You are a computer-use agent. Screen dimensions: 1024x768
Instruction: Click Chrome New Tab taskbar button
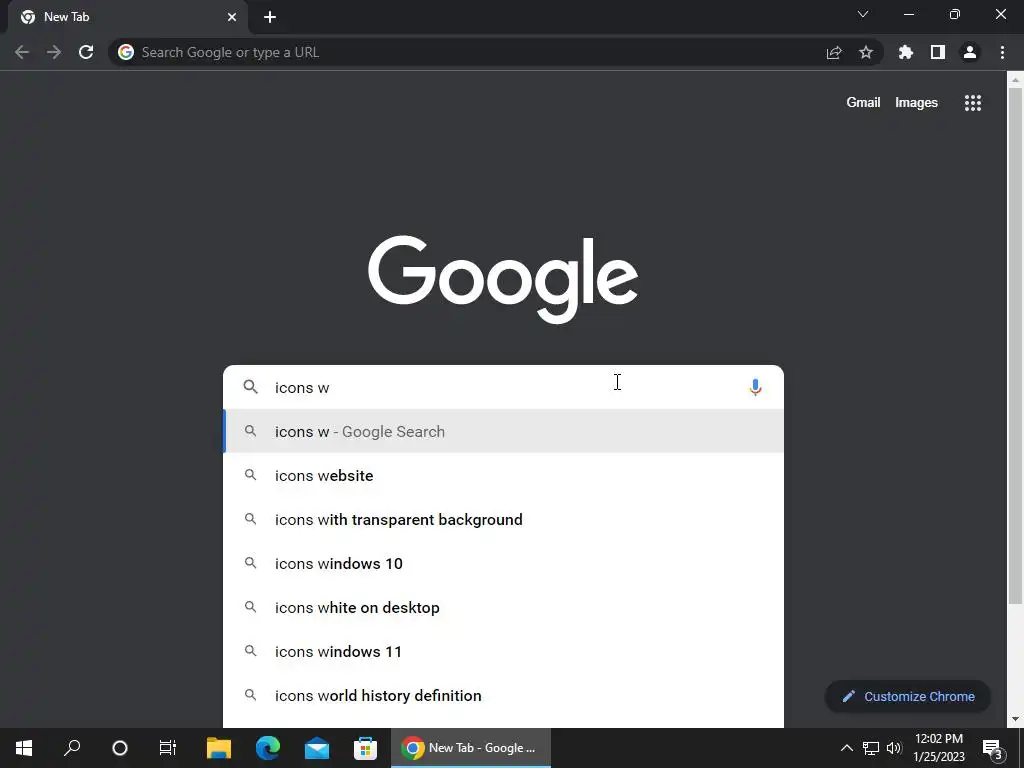(471, 748)
